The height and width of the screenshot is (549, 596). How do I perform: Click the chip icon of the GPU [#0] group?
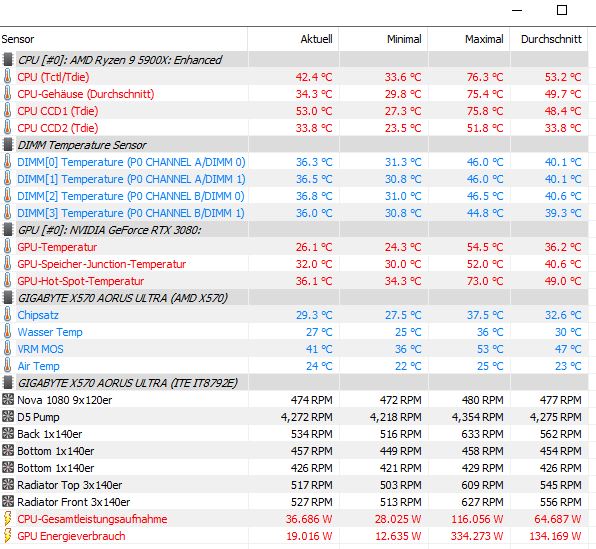8,230
